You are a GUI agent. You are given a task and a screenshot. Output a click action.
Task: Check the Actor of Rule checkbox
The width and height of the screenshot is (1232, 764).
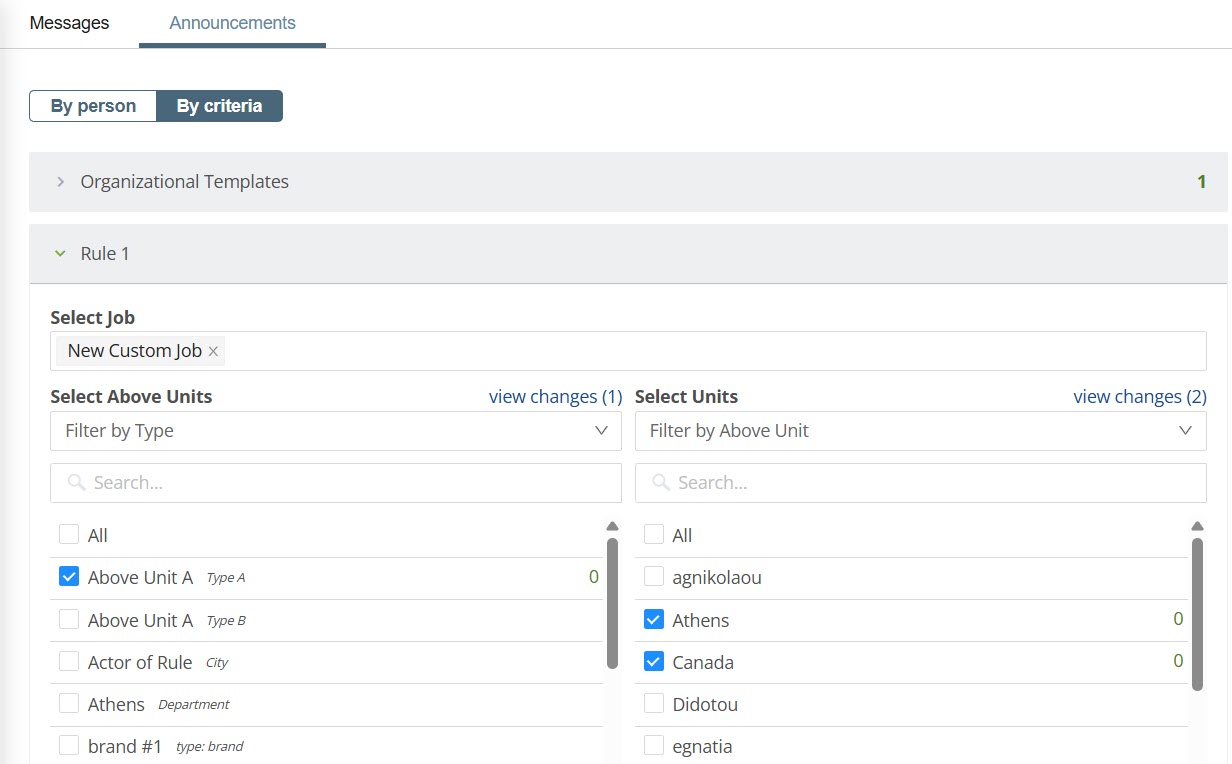(69, 662)
